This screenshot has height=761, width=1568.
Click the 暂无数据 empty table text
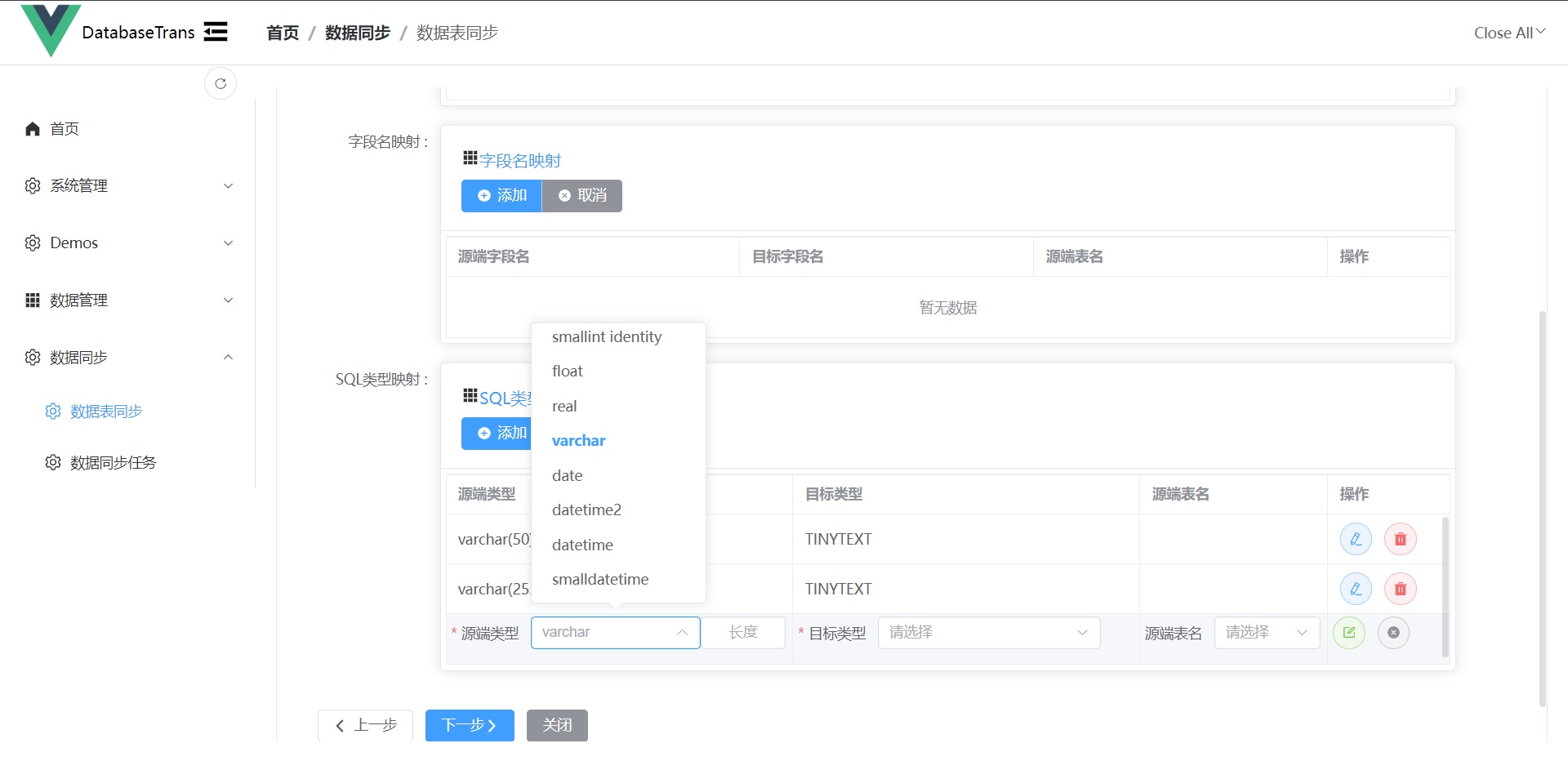pos(948,308)
